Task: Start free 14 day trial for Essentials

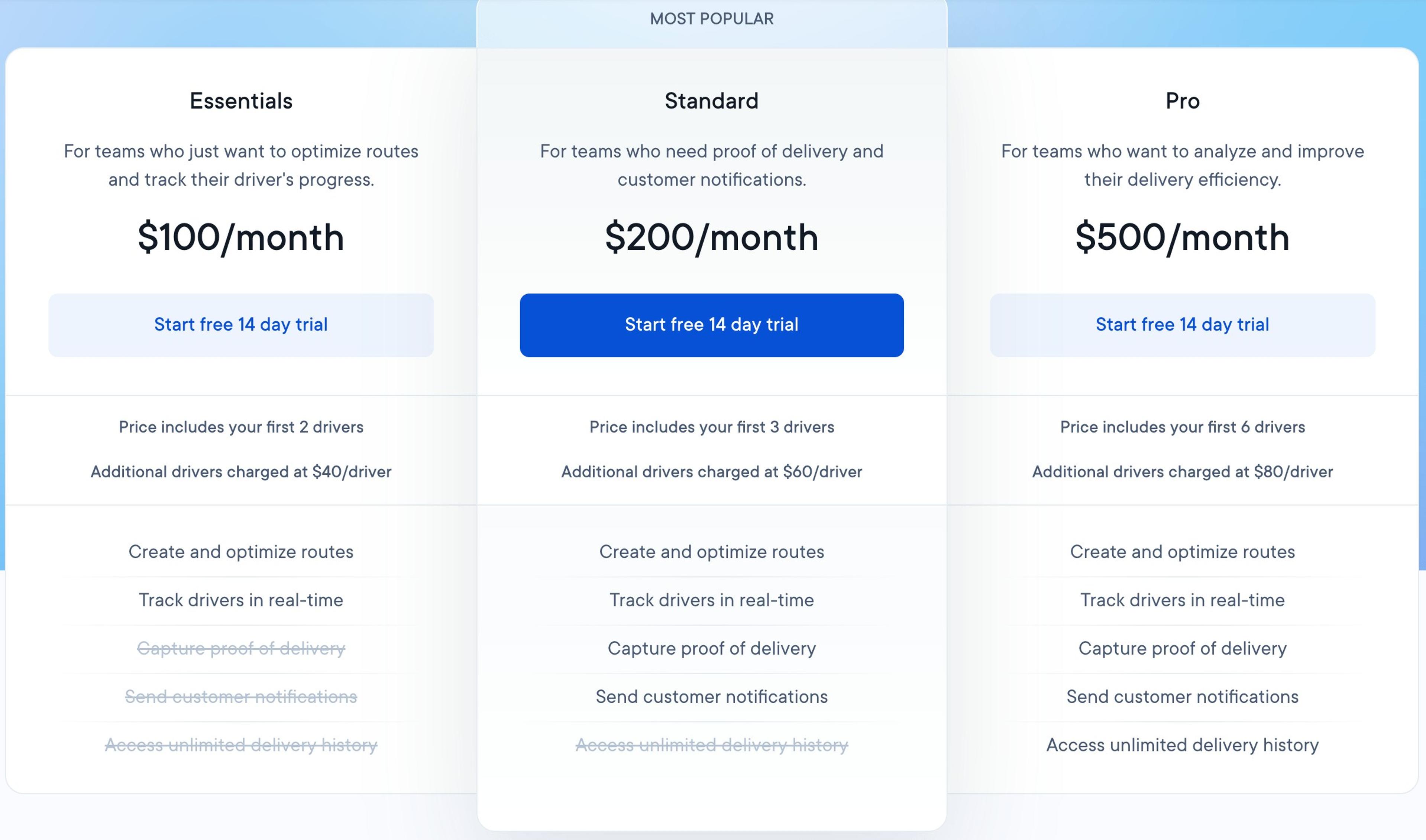Action: [240, 324]
